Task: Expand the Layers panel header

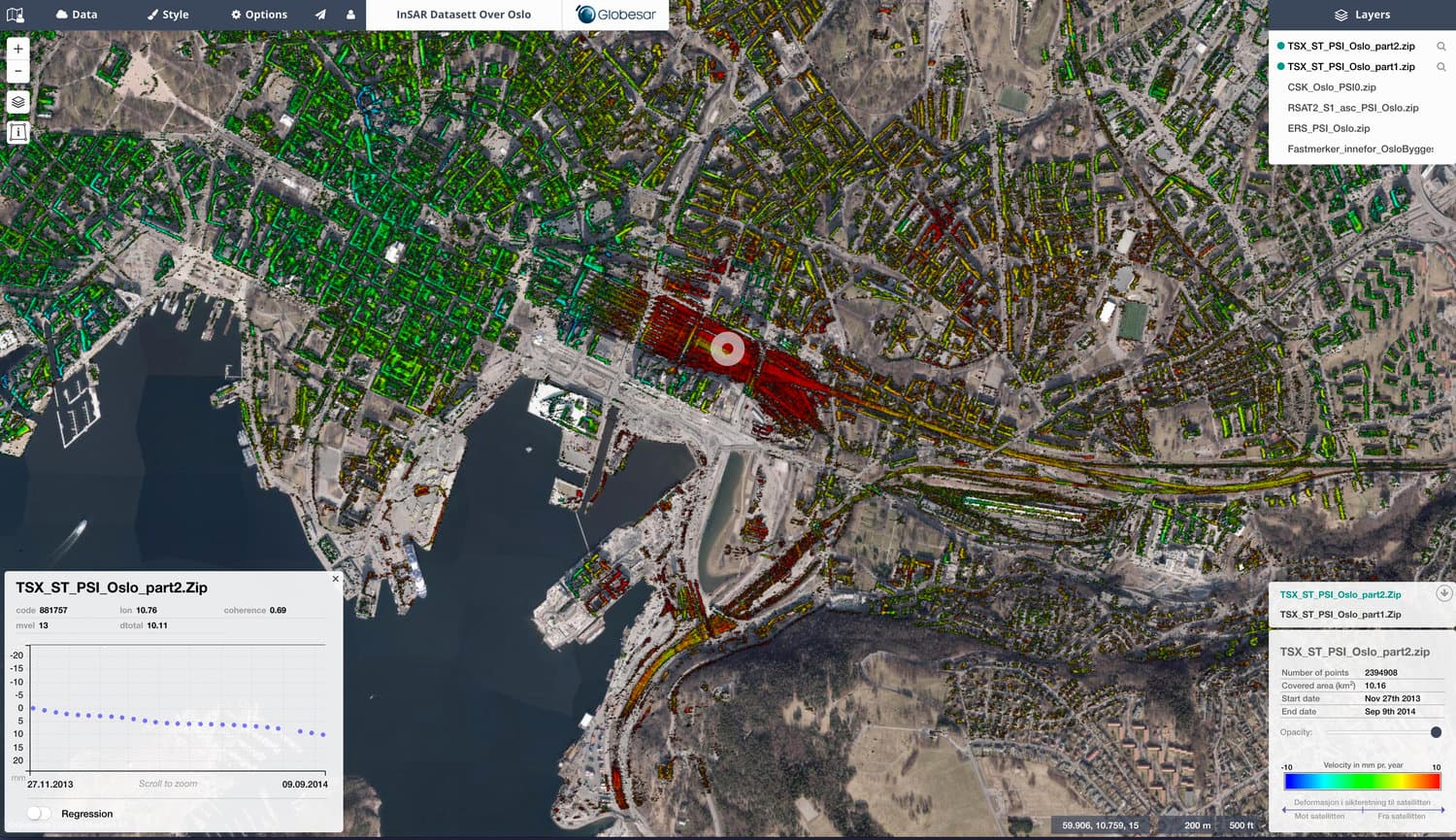Action: 1362,15
